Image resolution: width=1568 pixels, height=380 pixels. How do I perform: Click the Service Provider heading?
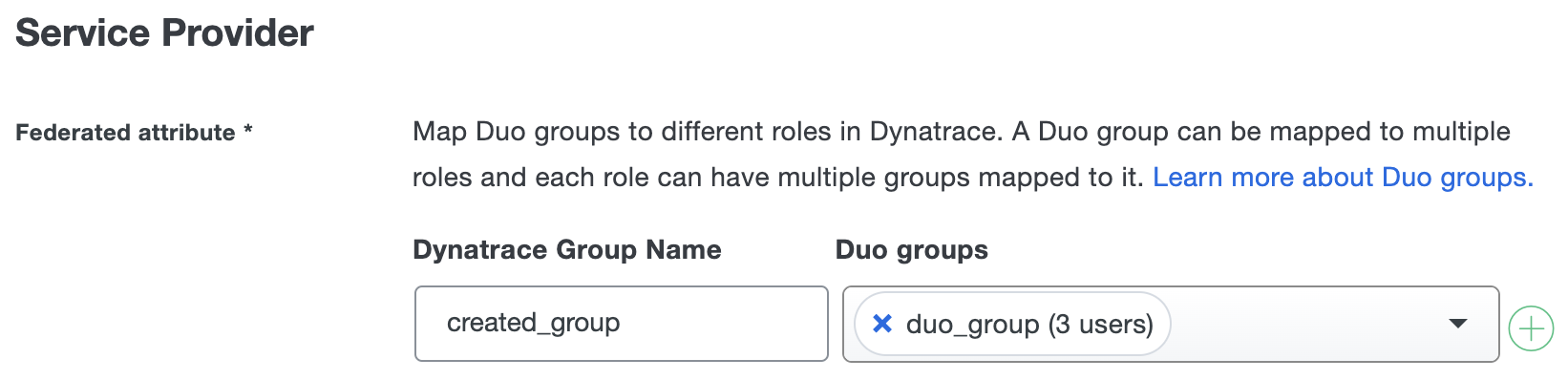click(x=164, y=33)
